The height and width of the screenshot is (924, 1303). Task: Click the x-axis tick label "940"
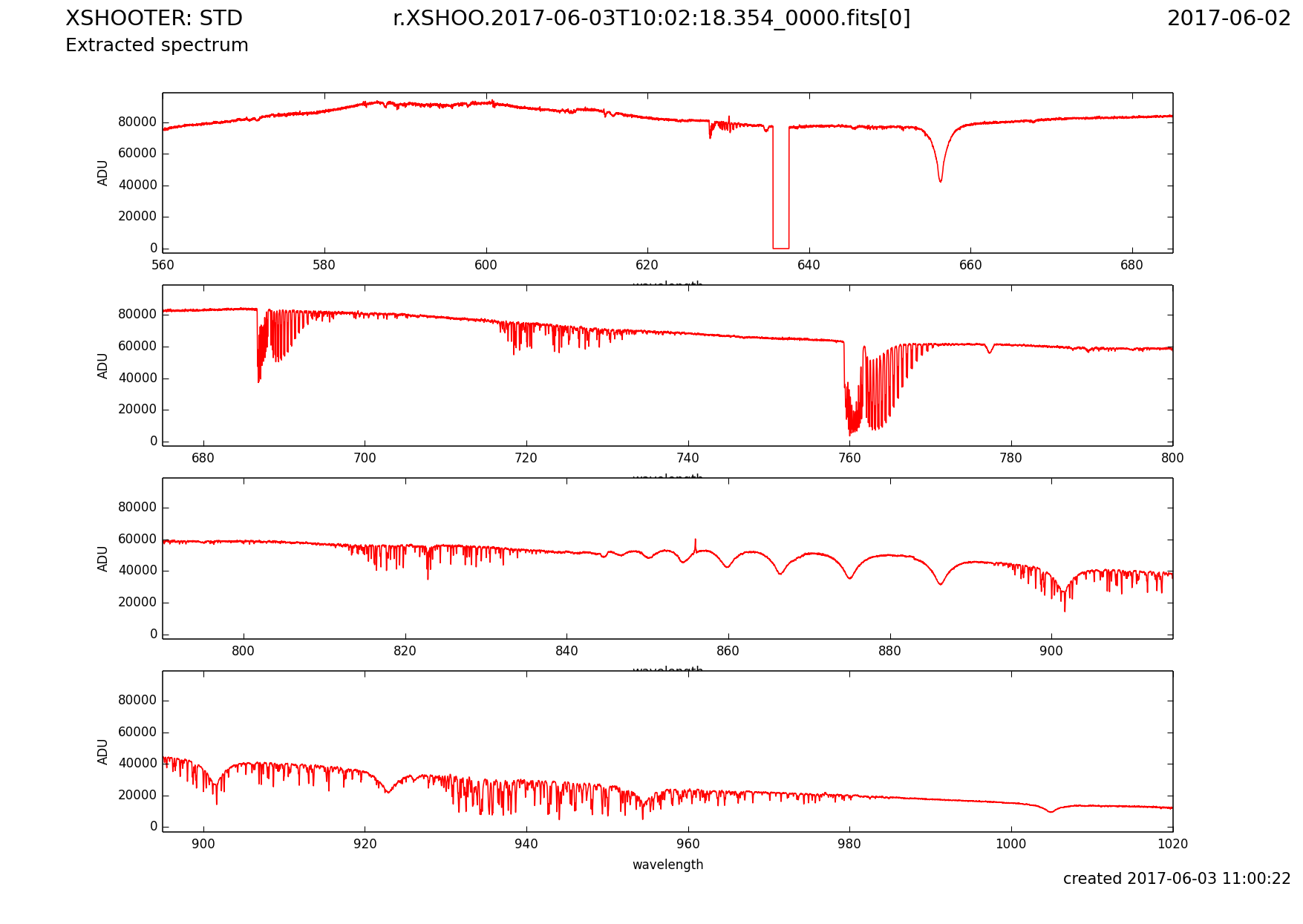[526, 844]
